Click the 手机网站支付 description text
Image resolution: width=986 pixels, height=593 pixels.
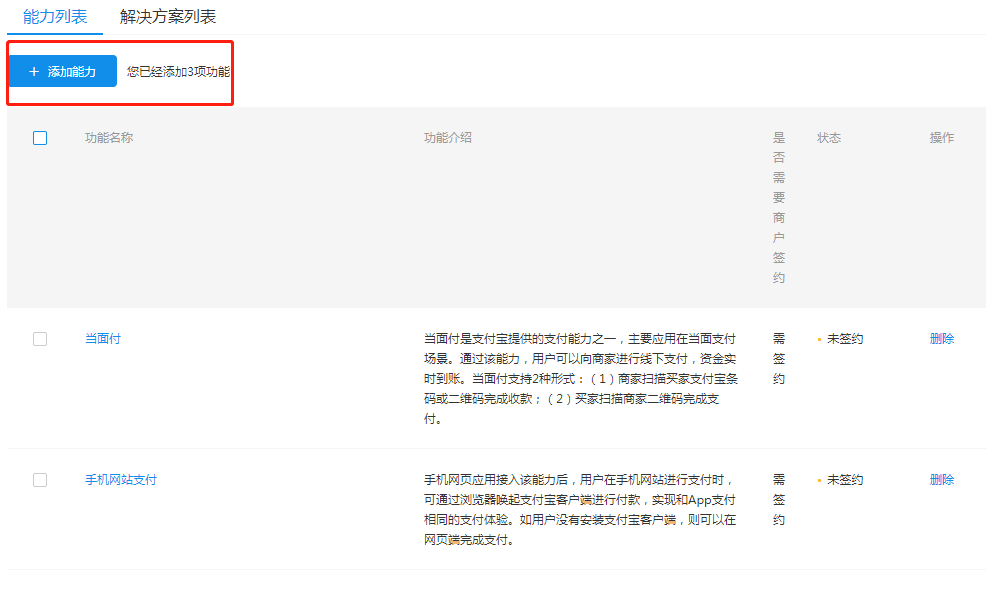click(580, 509)
